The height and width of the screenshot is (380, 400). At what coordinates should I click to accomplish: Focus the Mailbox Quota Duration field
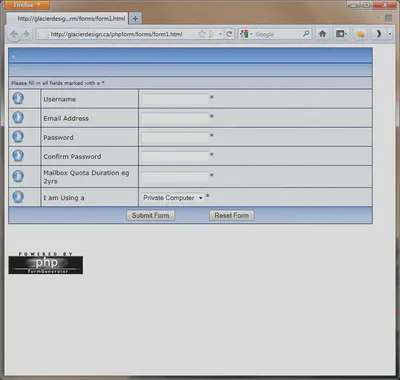click(x=175, y=177)
